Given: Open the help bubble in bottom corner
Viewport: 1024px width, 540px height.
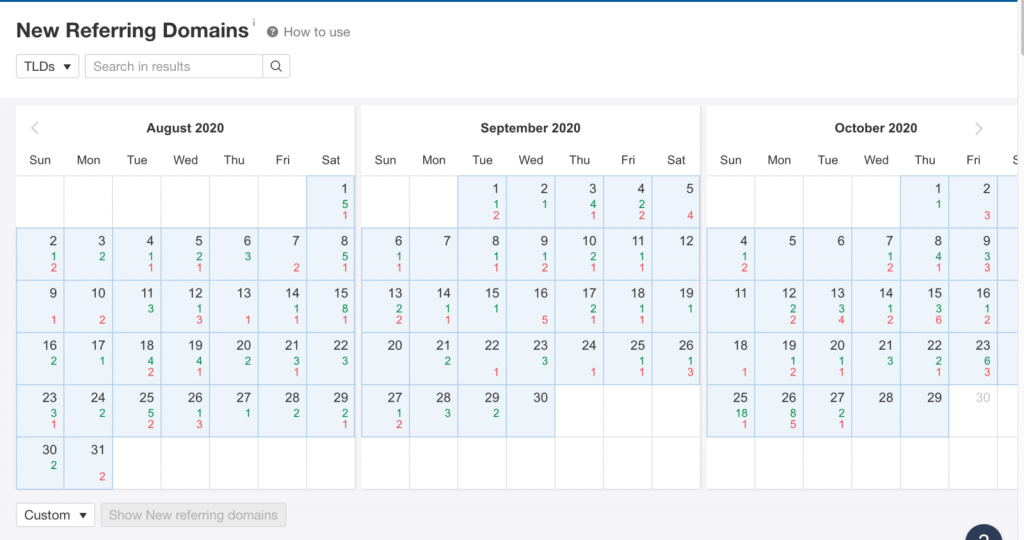Looking at the screenshot, I should point(983,532).
